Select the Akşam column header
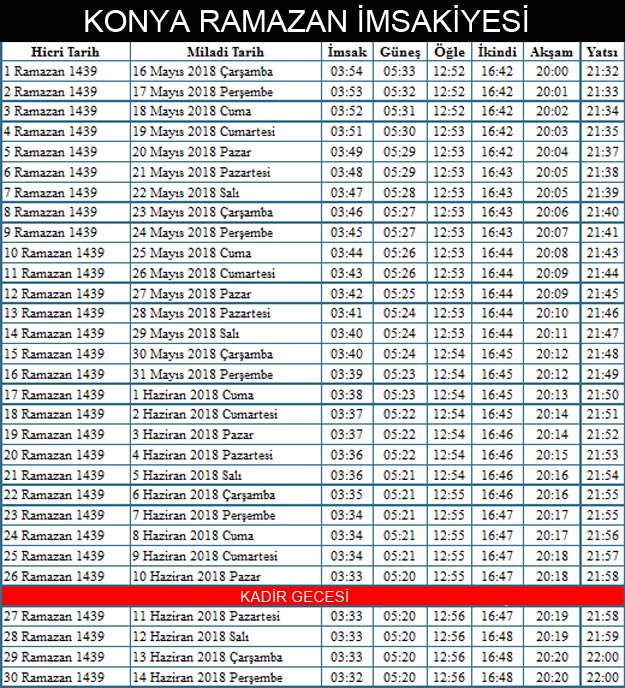The width and height of the screenshot is (625, 688). [x=551, y=52]
